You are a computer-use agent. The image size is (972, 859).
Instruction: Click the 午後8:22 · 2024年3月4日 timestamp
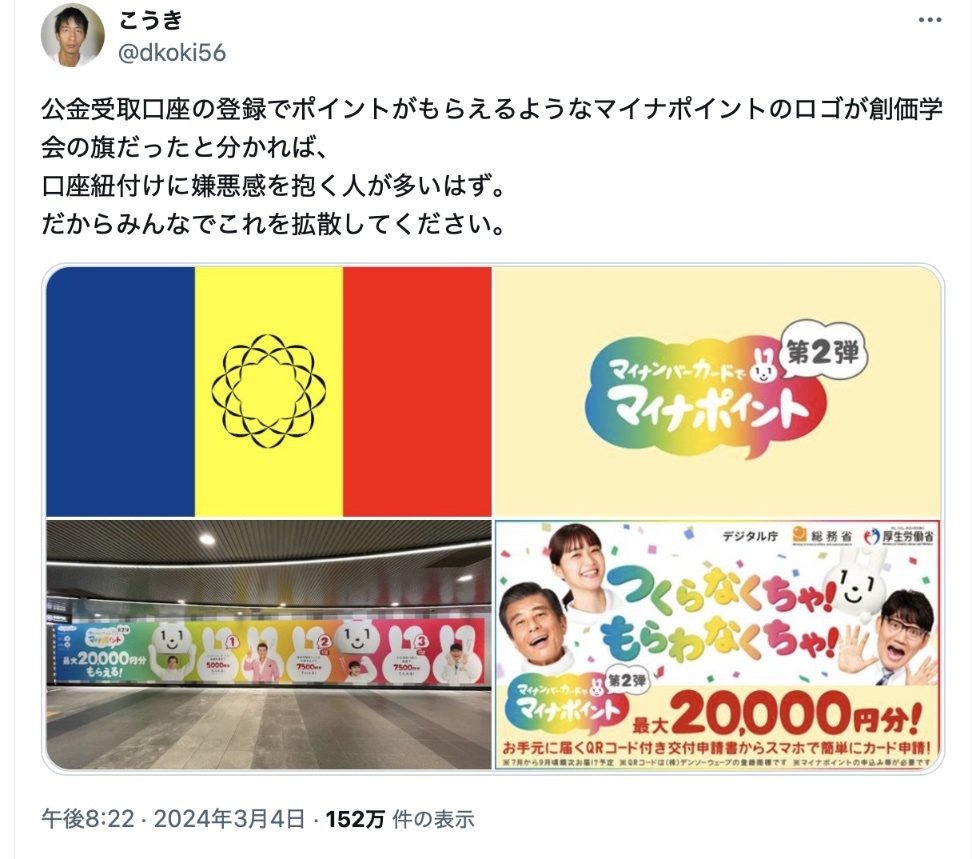coord(173,819)
